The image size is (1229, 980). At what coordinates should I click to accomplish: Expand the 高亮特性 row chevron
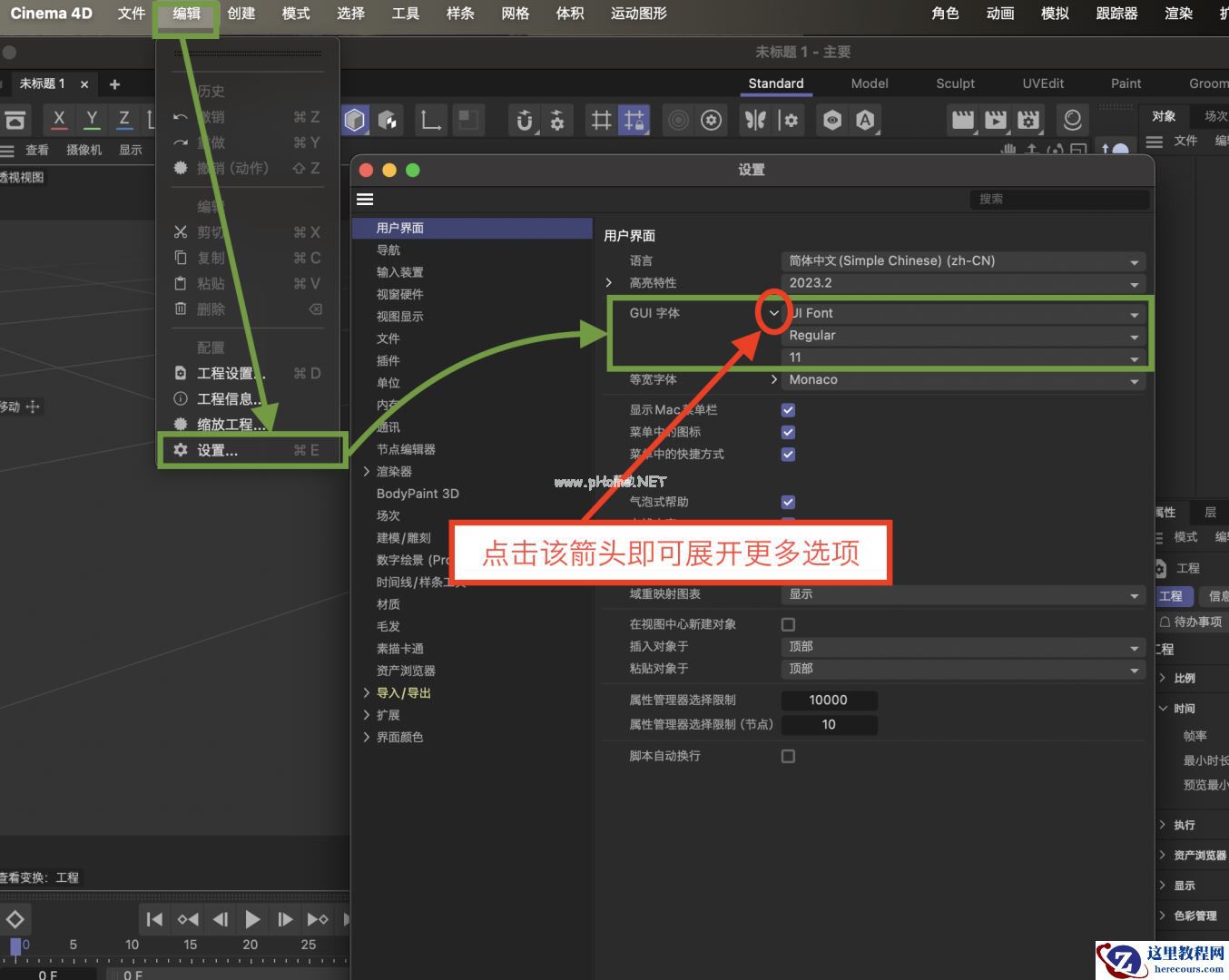pos(609,283)
